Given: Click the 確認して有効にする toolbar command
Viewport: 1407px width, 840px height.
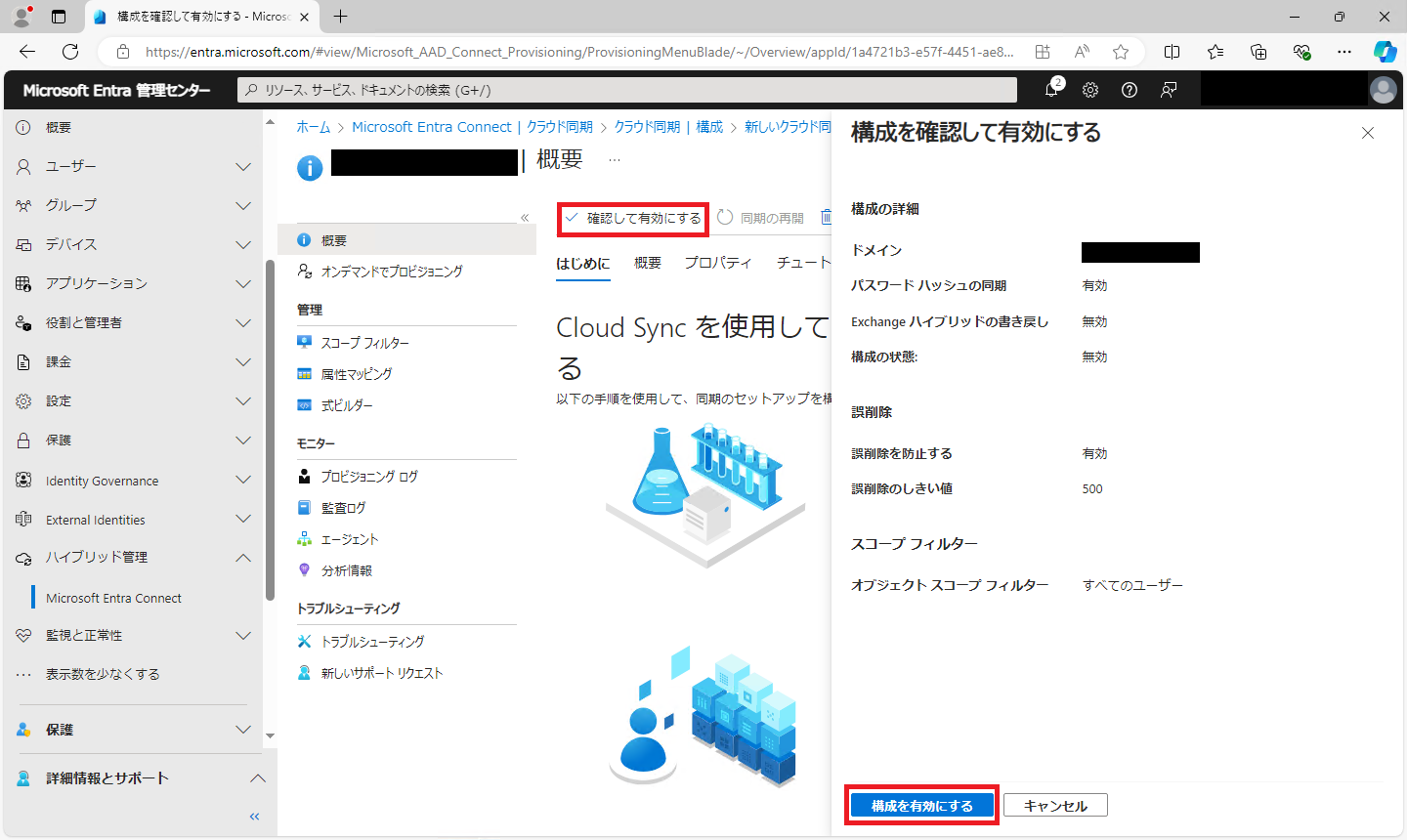Looking at the screenshot, I should (x=633, y=218).
